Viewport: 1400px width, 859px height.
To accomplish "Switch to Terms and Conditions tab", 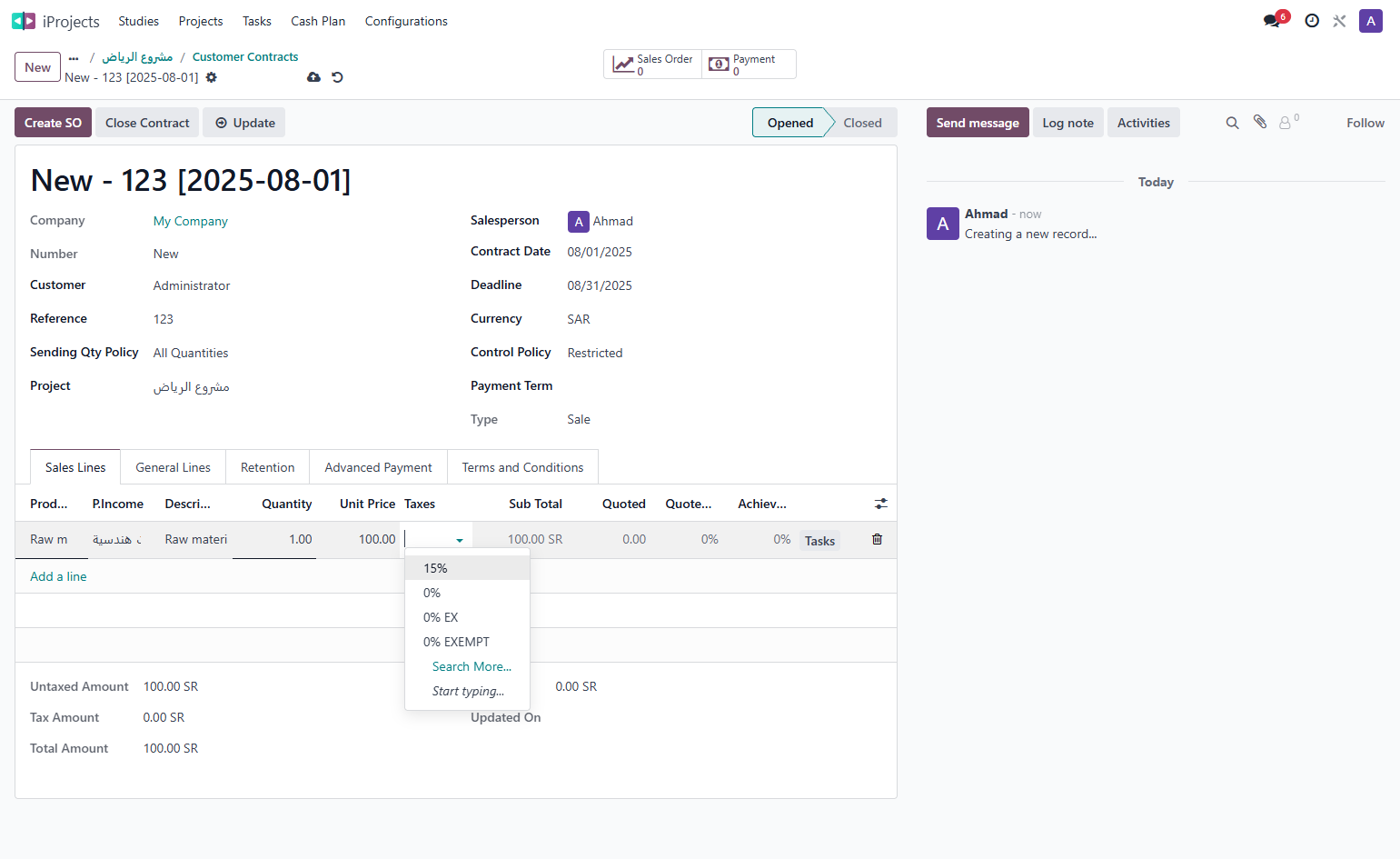I will click(x=522, y=467).
